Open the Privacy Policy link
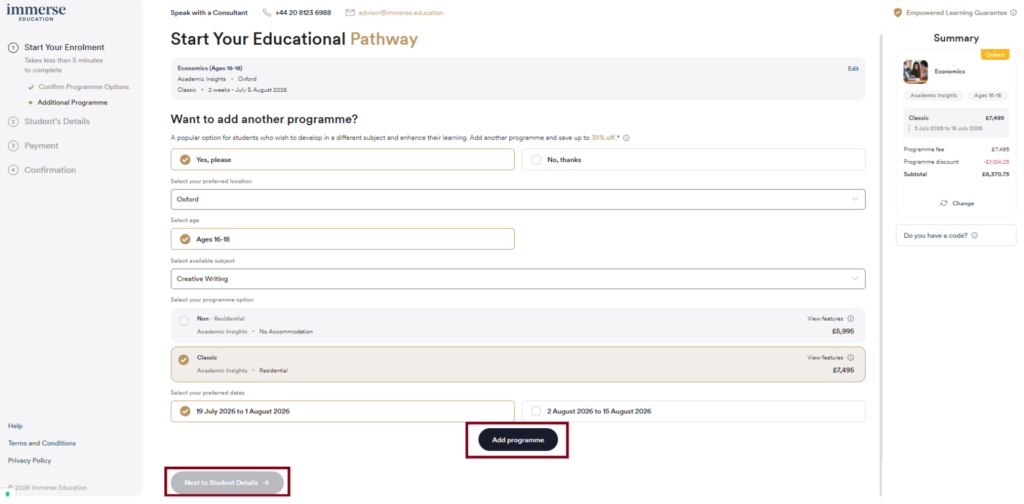1024x504 pixels. (29, 461)
